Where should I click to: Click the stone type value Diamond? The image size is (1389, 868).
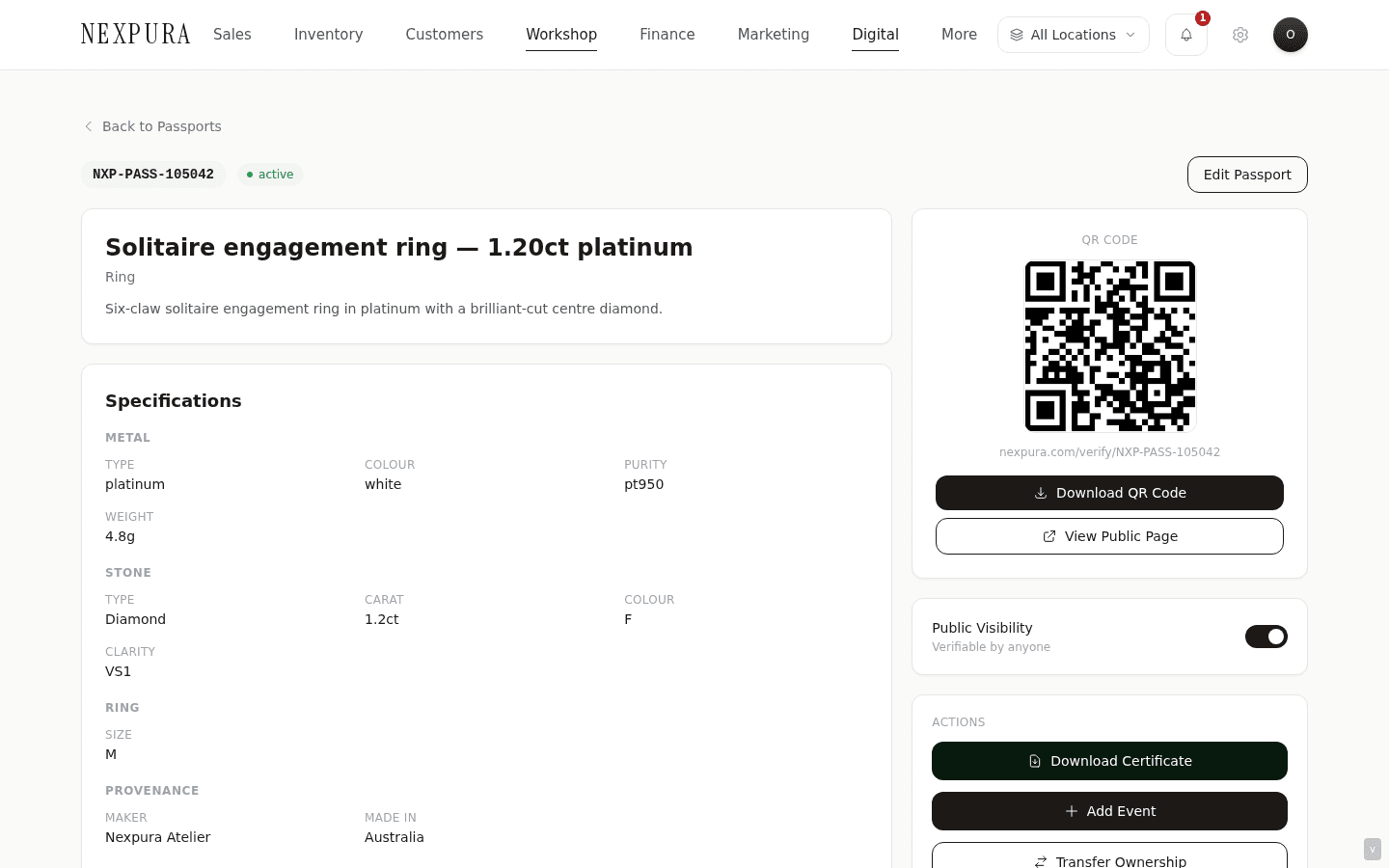[135, 619]
